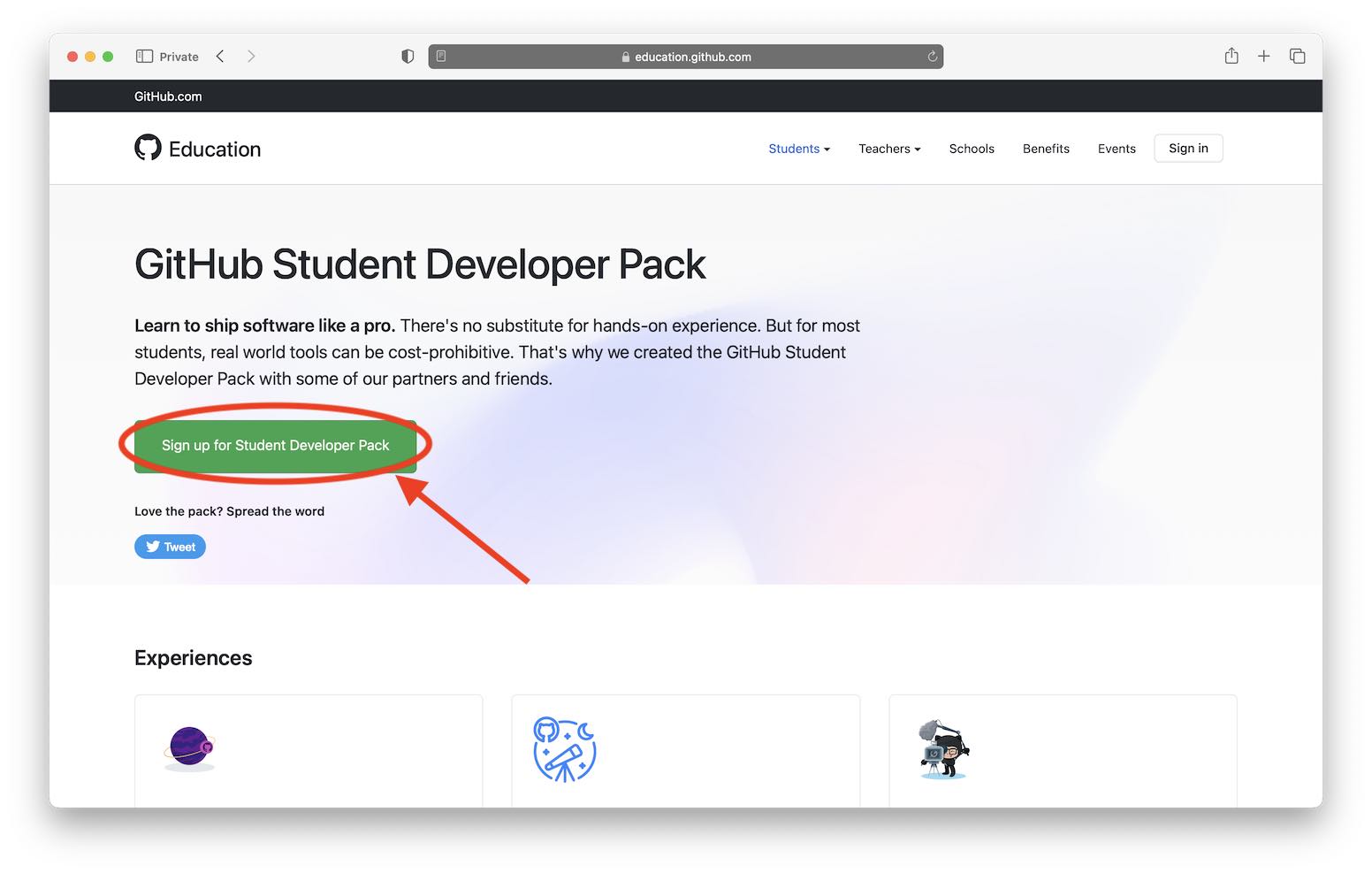Show the tab overview icon

point(1297,57)
